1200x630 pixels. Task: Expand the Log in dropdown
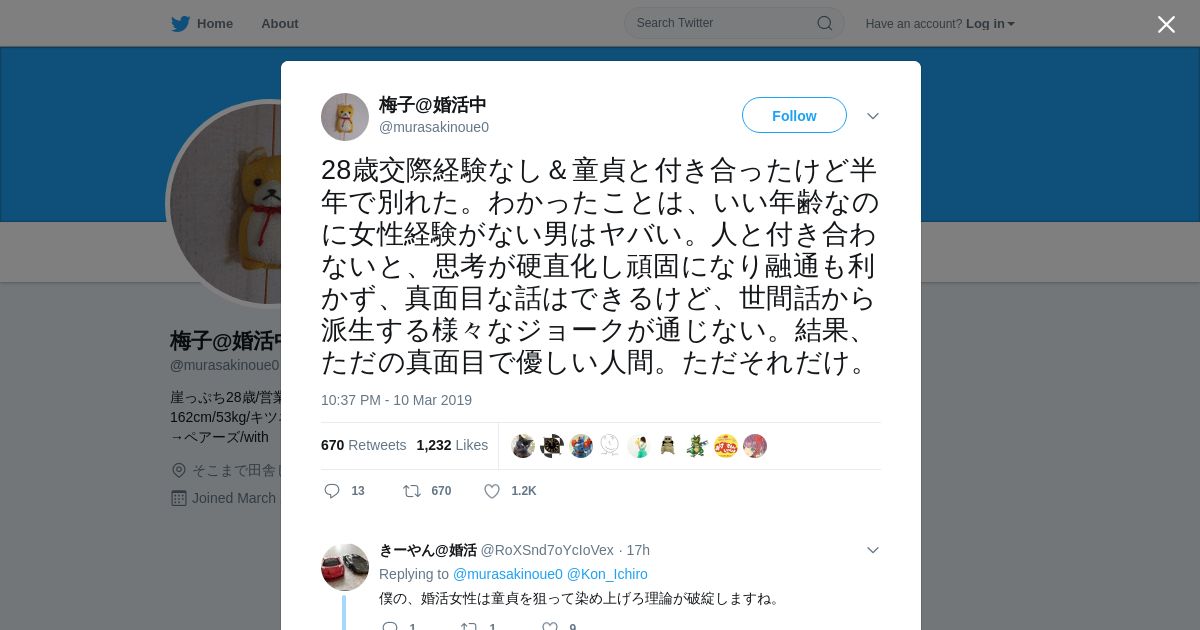coord(990,24)
